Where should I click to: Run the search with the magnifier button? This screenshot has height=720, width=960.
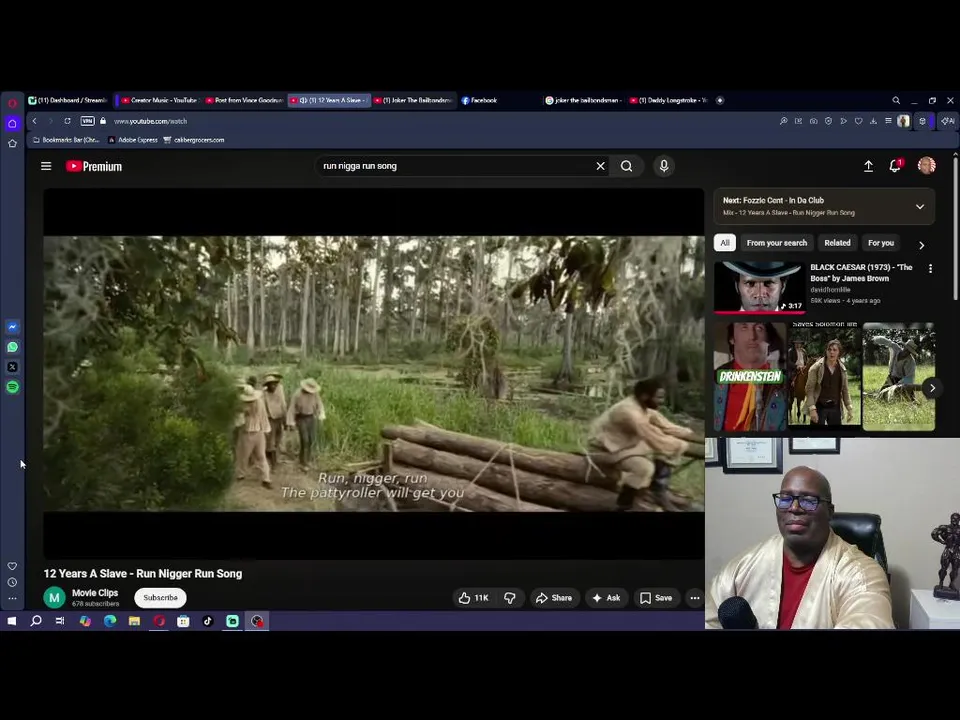(626, 166)
